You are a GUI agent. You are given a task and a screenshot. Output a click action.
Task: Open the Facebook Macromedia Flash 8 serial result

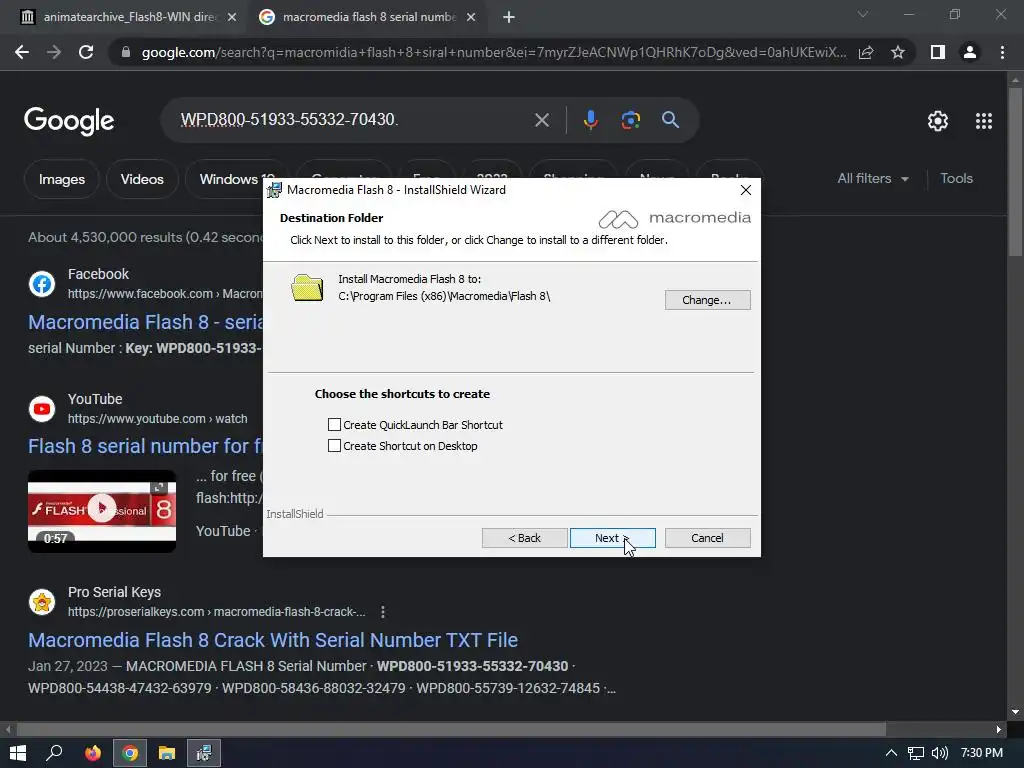(146, 322)
